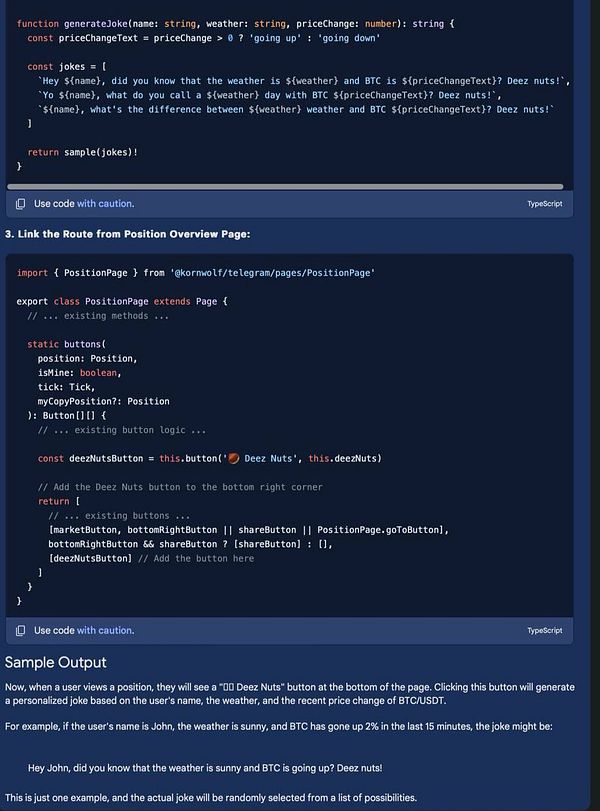Click the 'return sample(jokes)!' code line
Viewport: 600px width, 811px height.
pyautogui.click(x=83, y=152)
